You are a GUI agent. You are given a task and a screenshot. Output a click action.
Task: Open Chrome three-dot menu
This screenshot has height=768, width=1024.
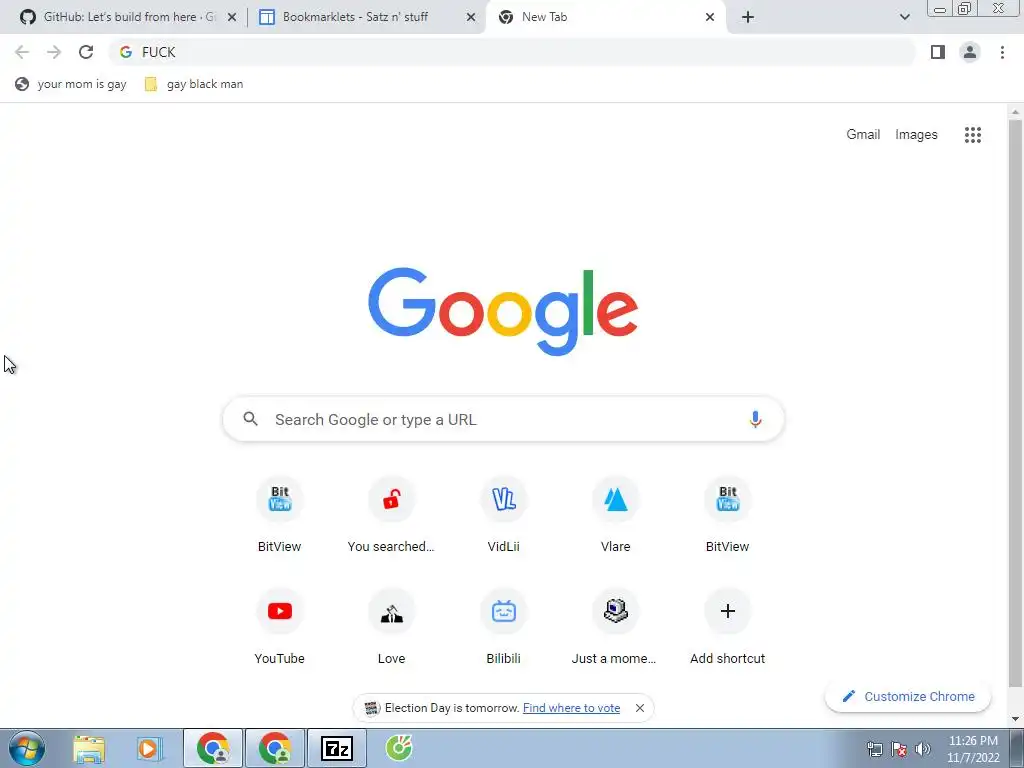1002,52
